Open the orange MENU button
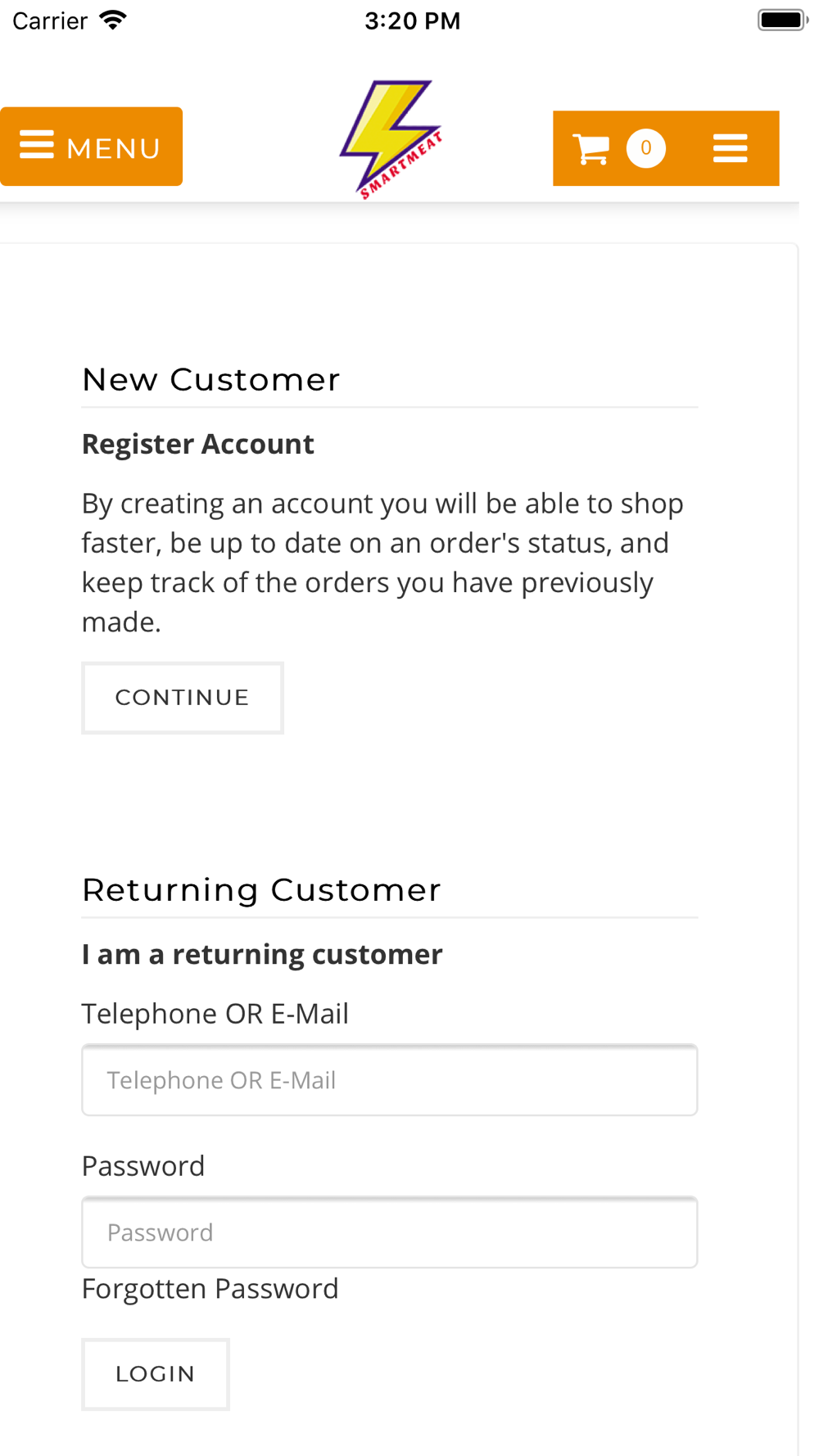The image size is (819, 1456). coord(91,147)
